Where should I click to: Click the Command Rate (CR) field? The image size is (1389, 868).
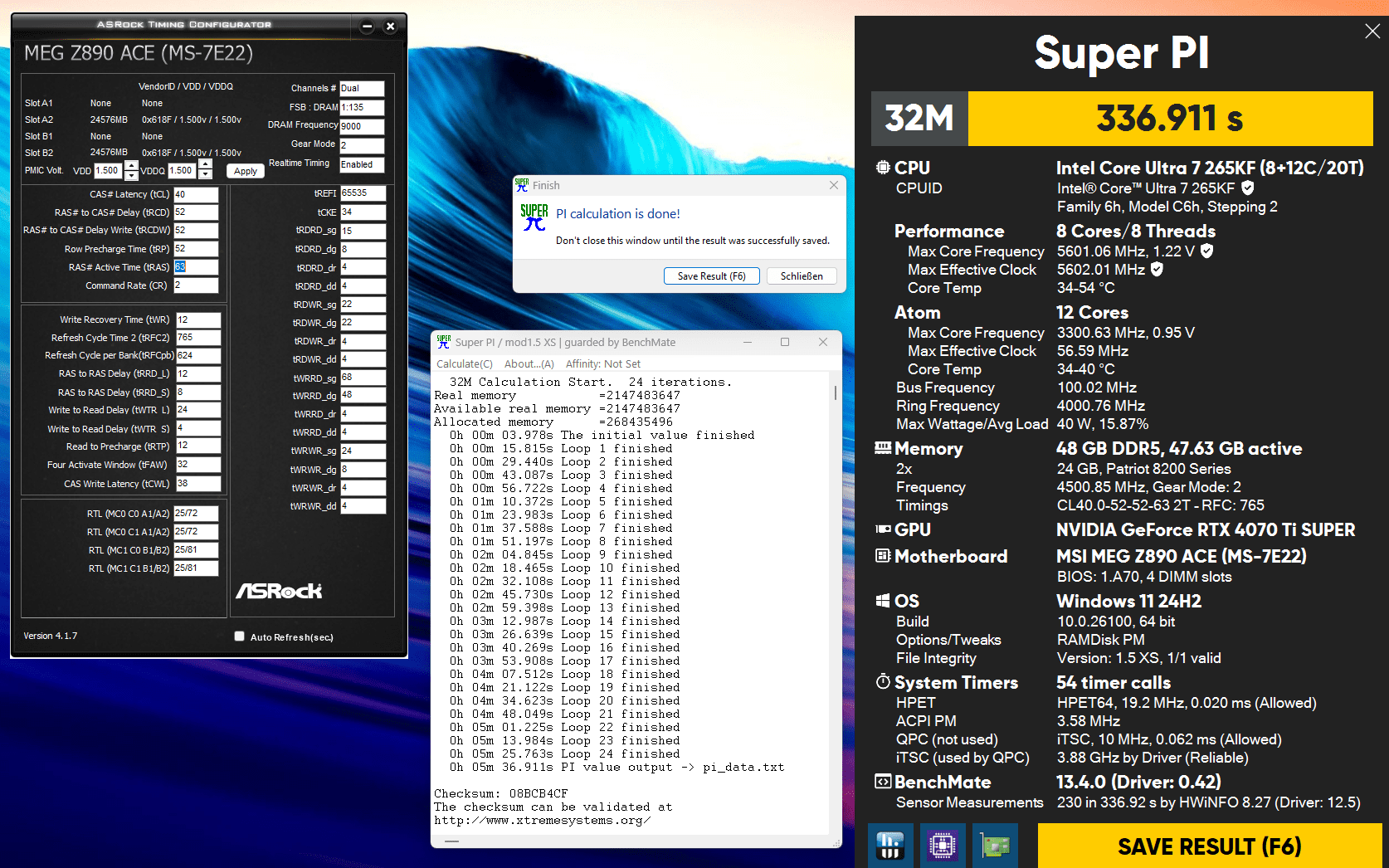[x=196, y=285]
